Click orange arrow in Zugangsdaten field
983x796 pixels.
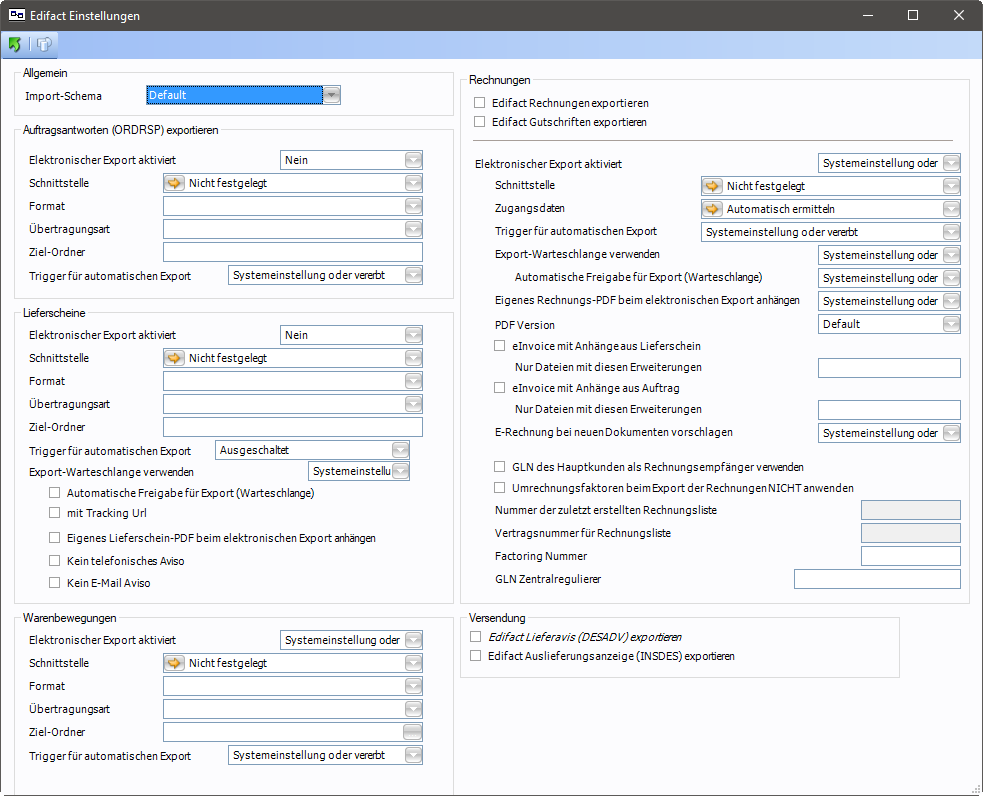[x=712, y=209]
